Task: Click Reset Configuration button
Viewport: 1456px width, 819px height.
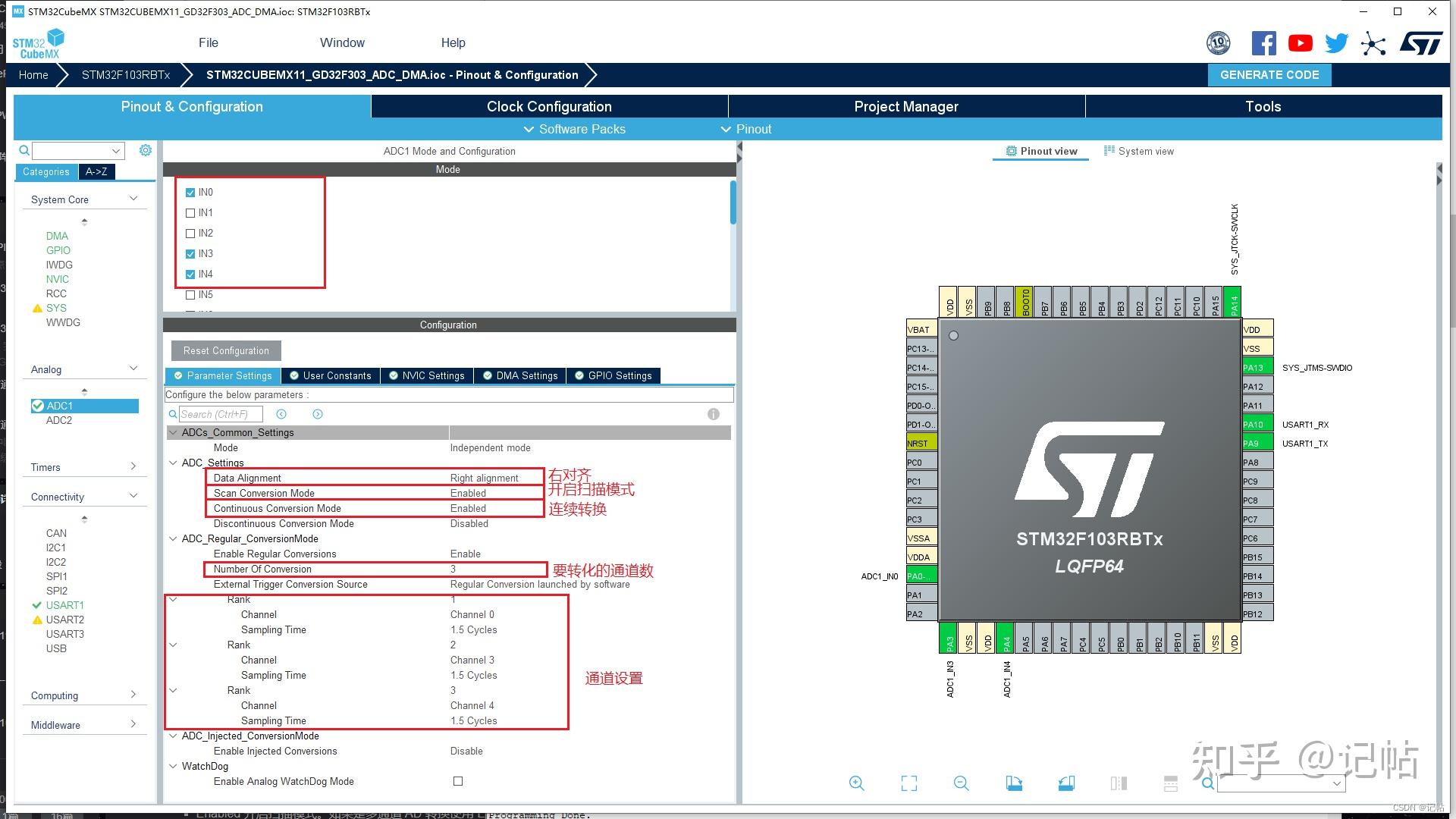Action: pos(226,350)
